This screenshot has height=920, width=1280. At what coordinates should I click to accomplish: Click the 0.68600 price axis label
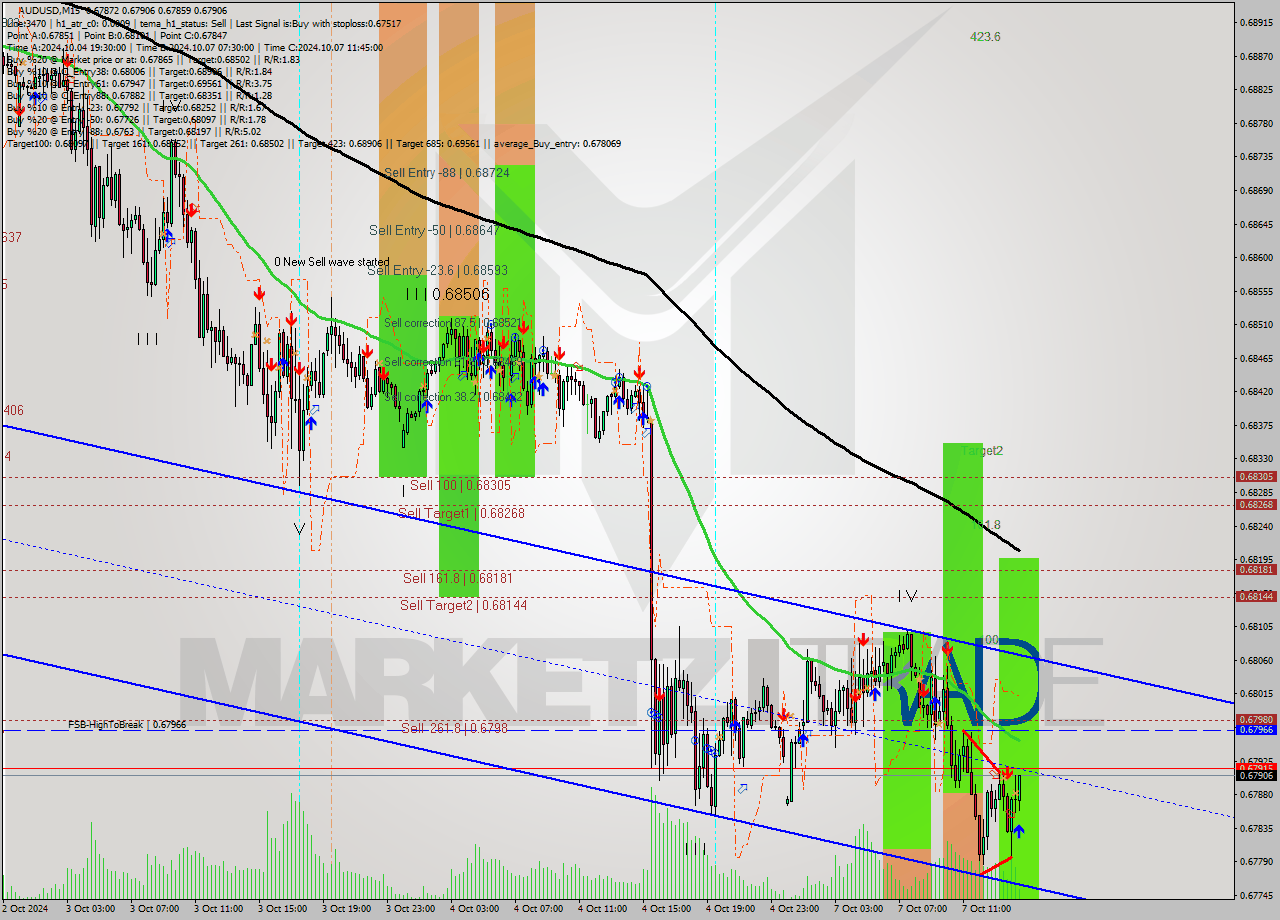click(x=1256, y=258)
